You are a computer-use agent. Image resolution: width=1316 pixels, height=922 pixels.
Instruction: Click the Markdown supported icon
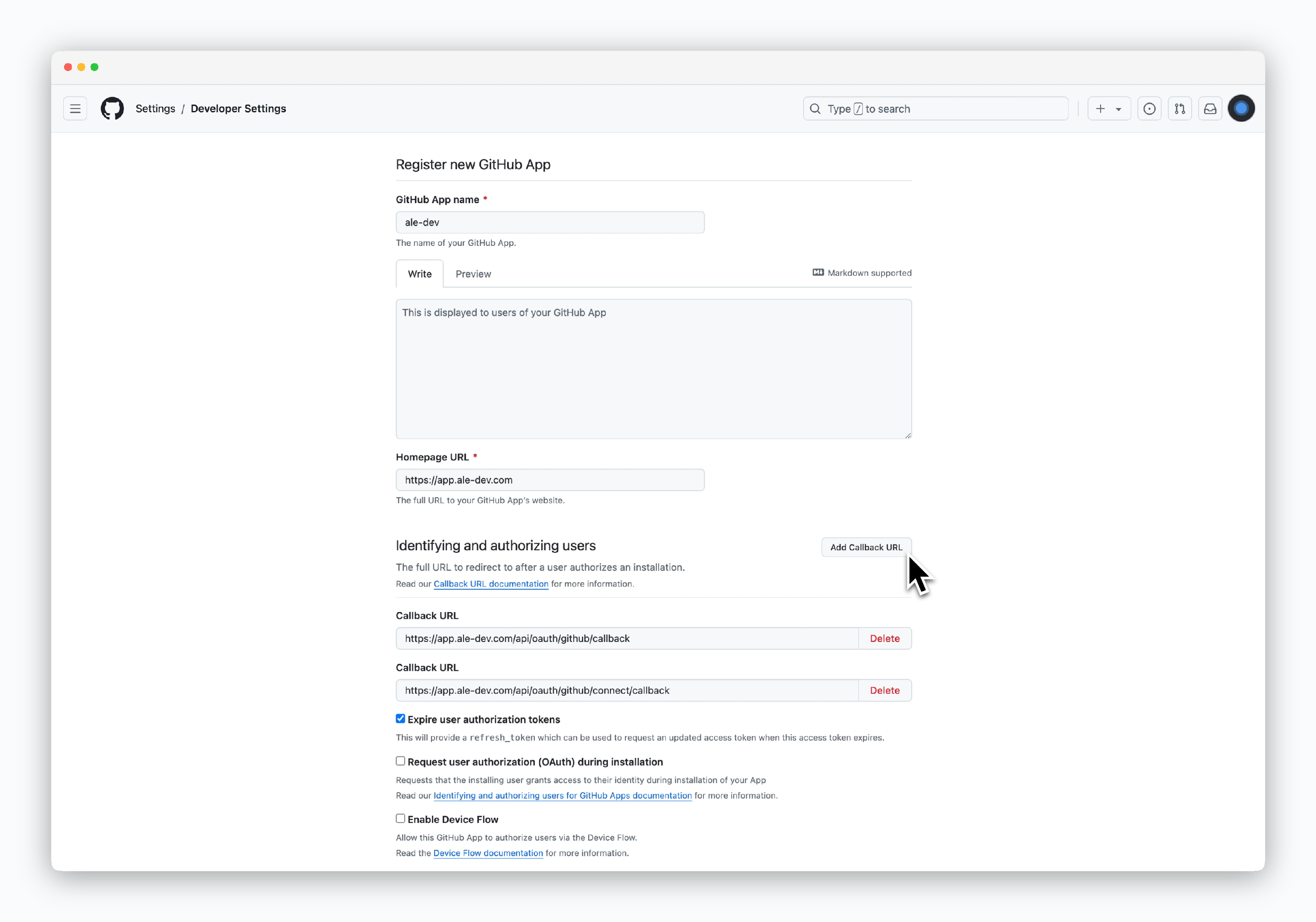point(818,273)
